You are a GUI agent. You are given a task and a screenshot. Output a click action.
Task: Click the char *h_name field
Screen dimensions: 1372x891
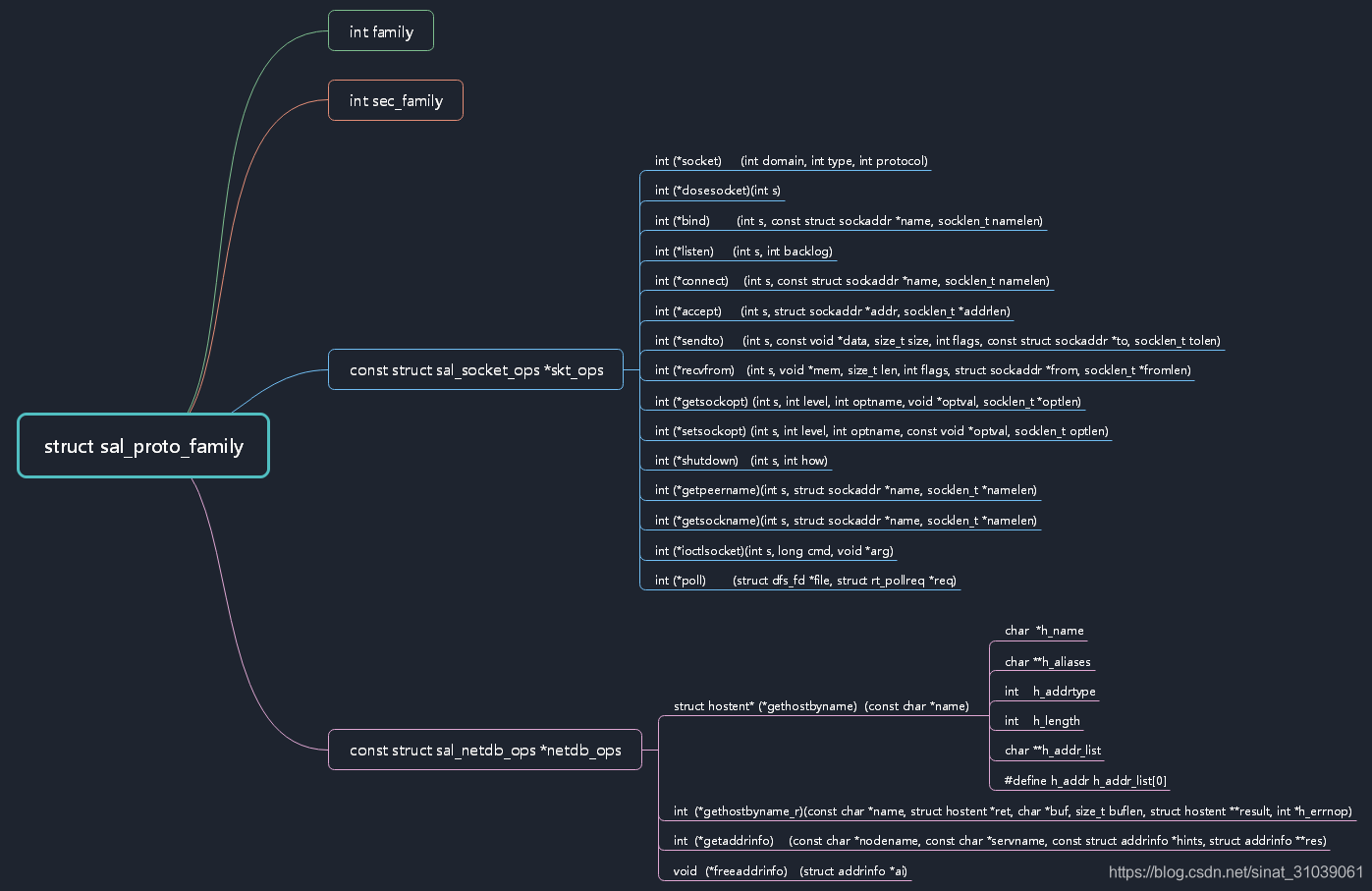pyautogui.click(x=1044, y=631)
